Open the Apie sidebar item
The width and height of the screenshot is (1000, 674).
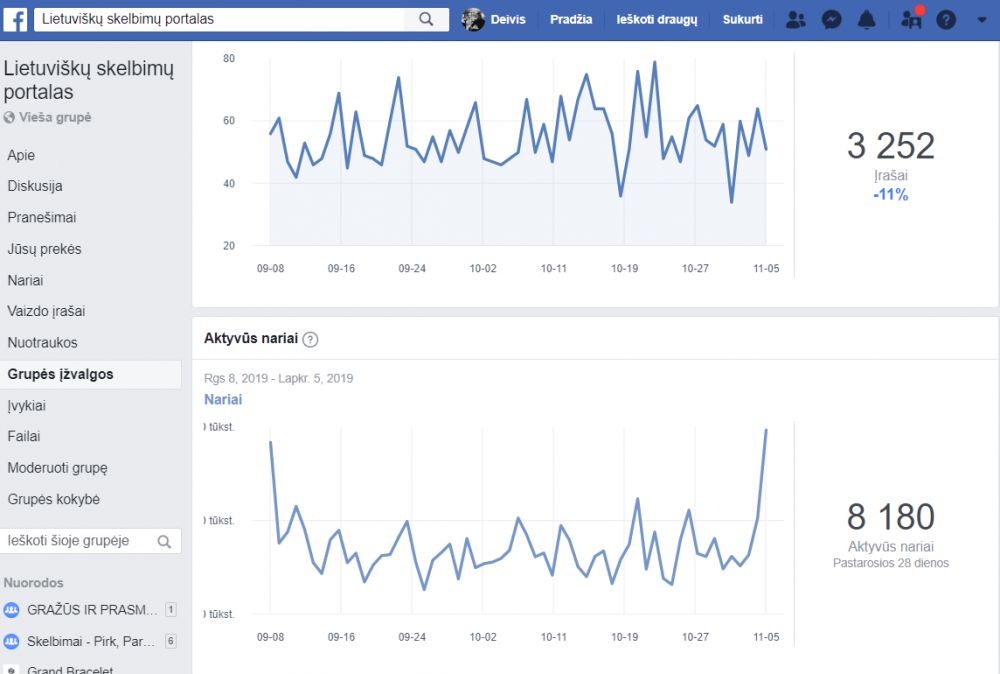coord(21,156)
